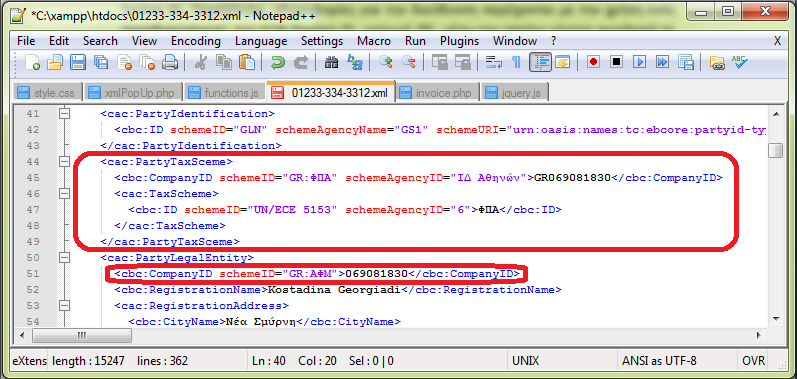The image size is (797, 379).
Task: Click the horizontal scrollbar right arrow
Action: (759, 335)
